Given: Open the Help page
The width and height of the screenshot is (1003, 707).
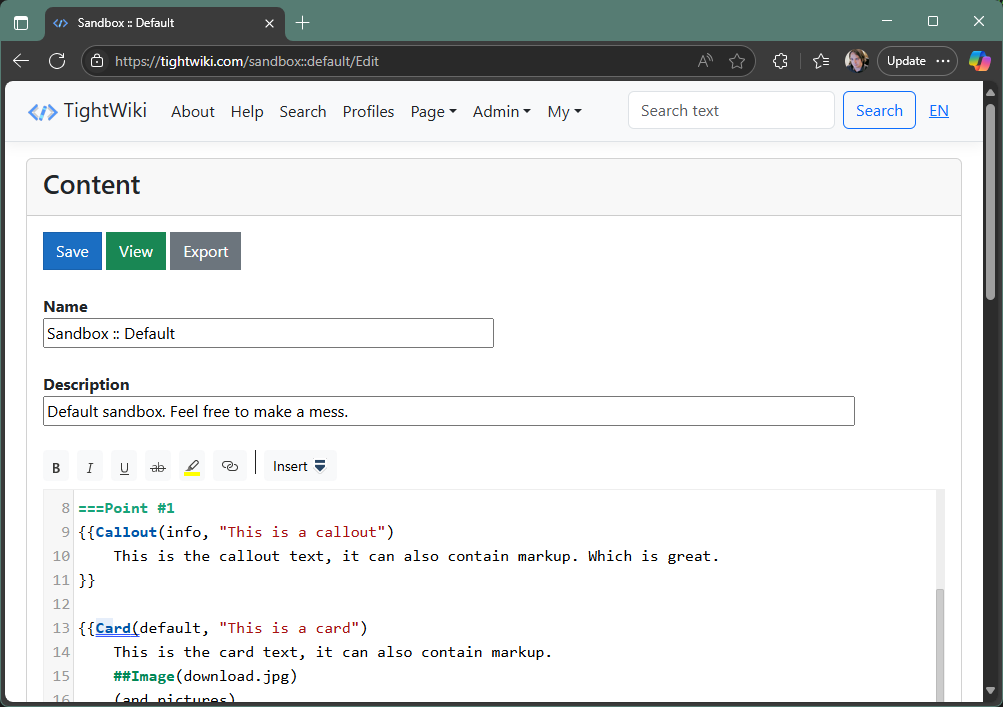Looking at the screenshot, I should [247, 111].
